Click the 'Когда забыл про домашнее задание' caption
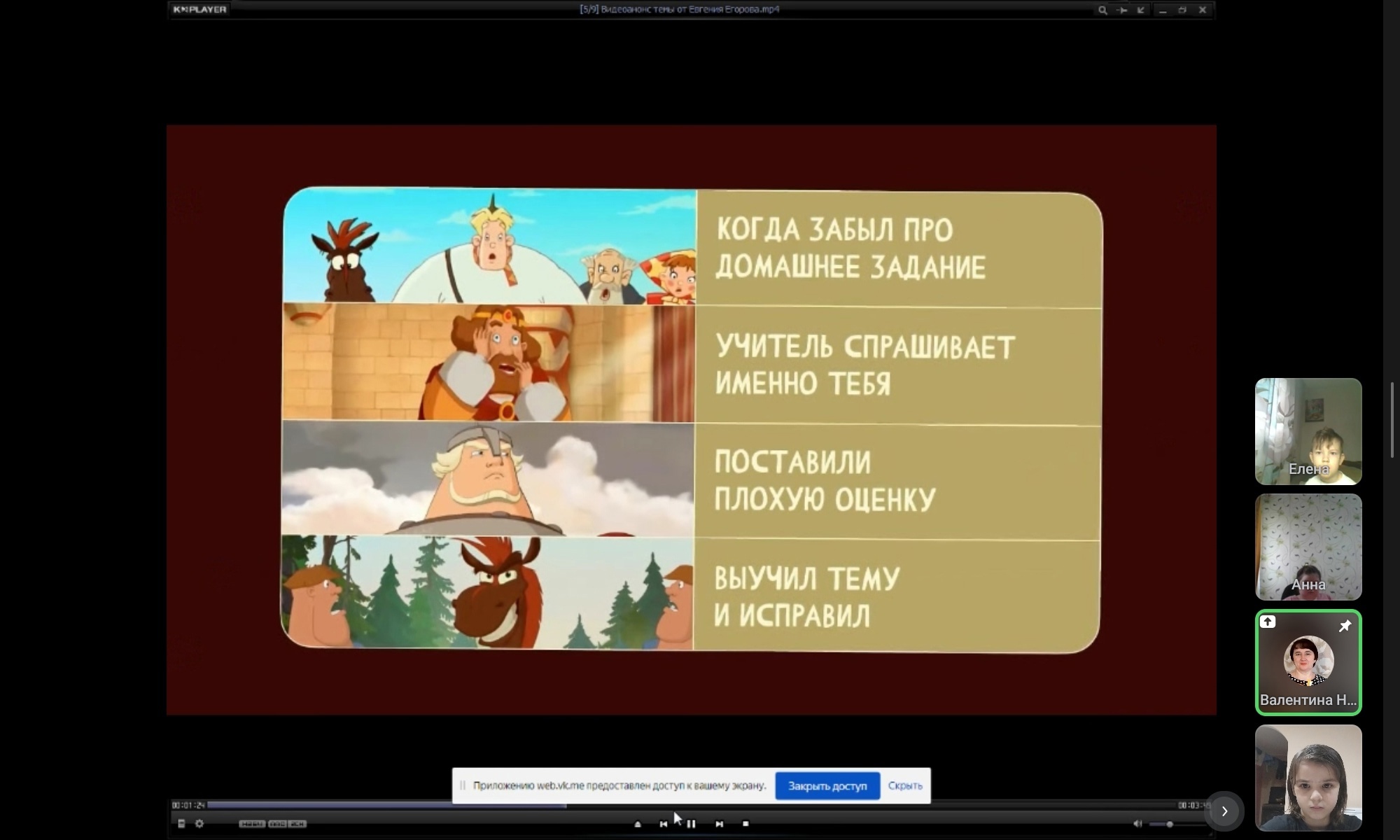This screenshot has height=840, width=1400. pos(850,248)
